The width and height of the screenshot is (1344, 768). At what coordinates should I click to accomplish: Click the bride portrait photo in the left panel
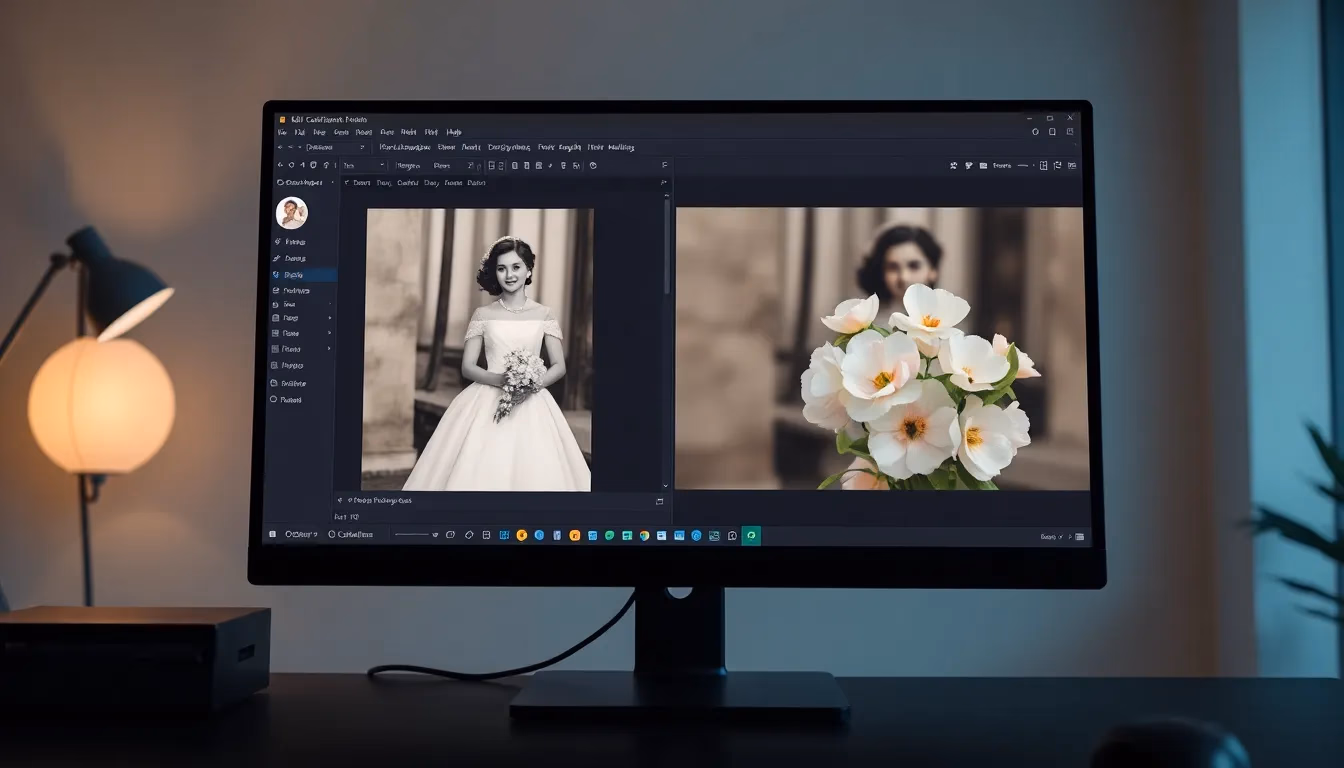point(476,350)
